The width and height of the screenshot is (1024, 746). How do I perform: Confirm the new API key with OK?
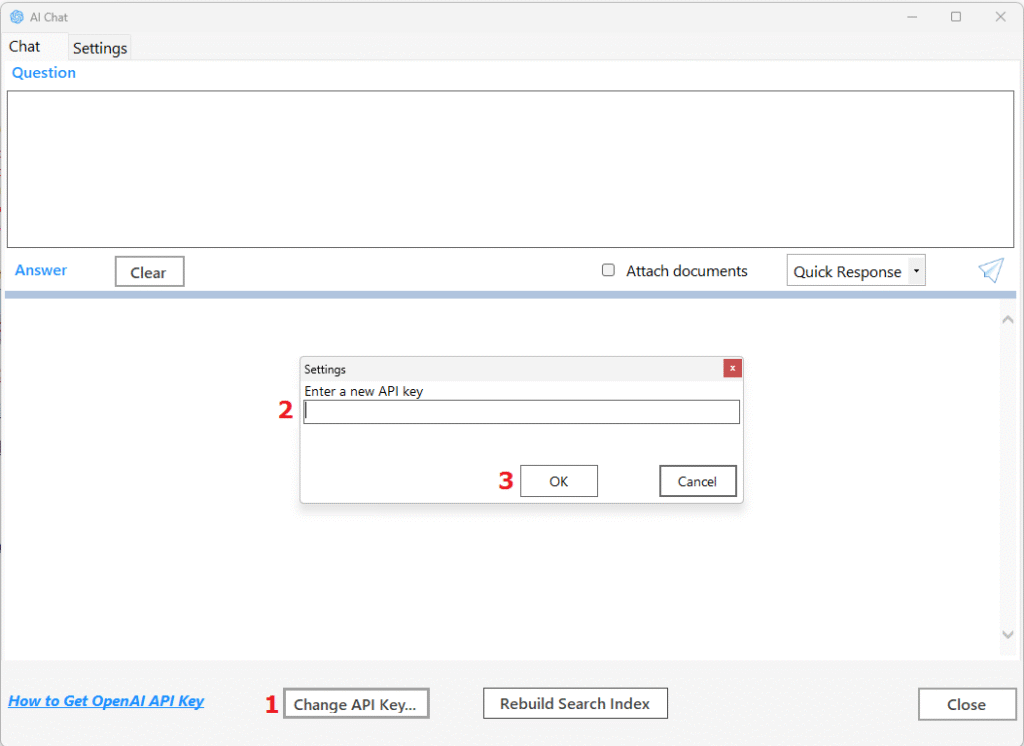pos(558,481)
